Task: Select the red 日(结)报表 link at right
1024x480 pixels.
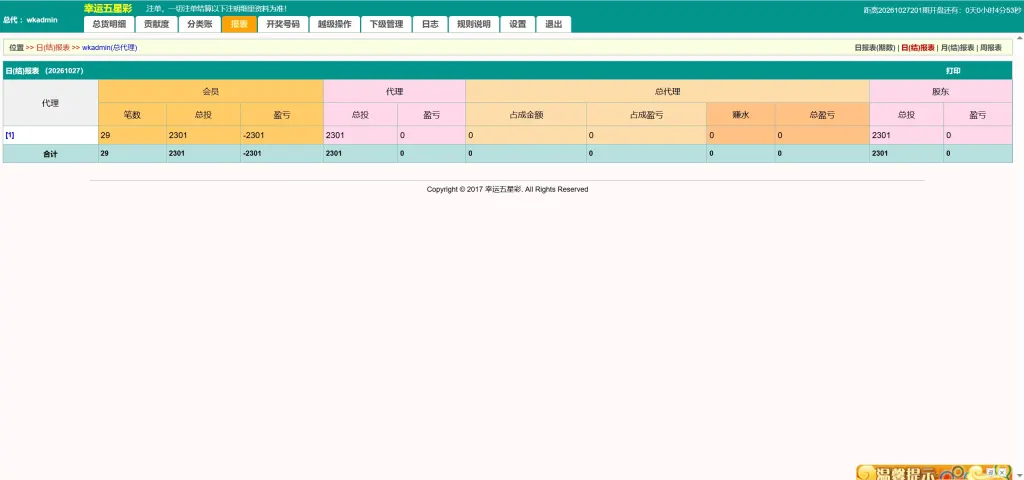Action: pyautogui.click(x=918, y=48)
